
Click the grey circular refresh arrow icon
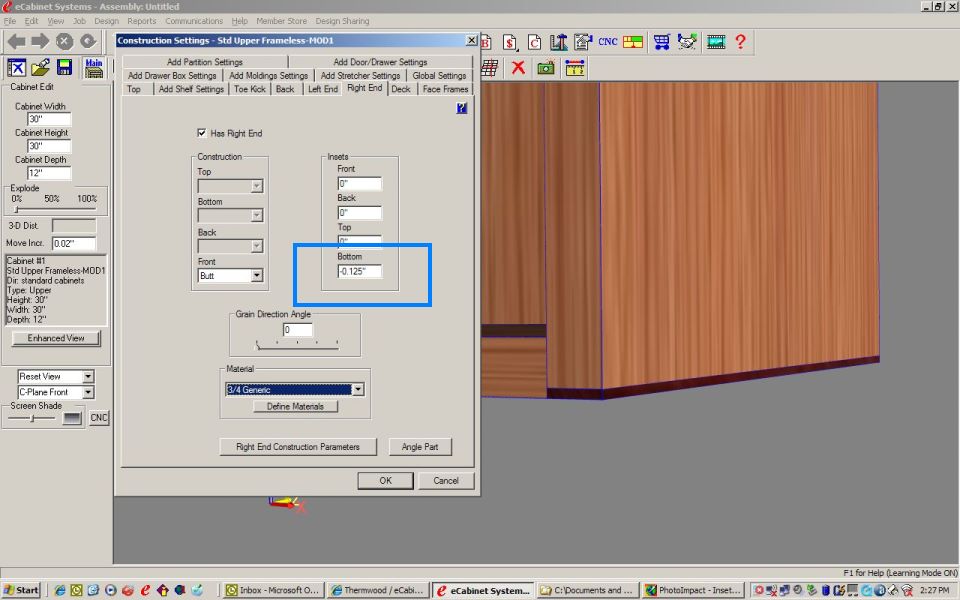88,42
